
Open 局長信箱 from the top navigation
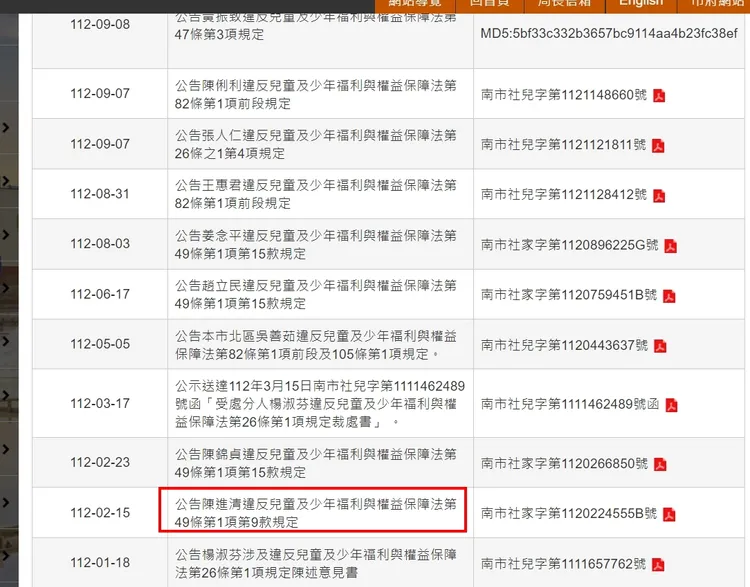click(564, 3)
